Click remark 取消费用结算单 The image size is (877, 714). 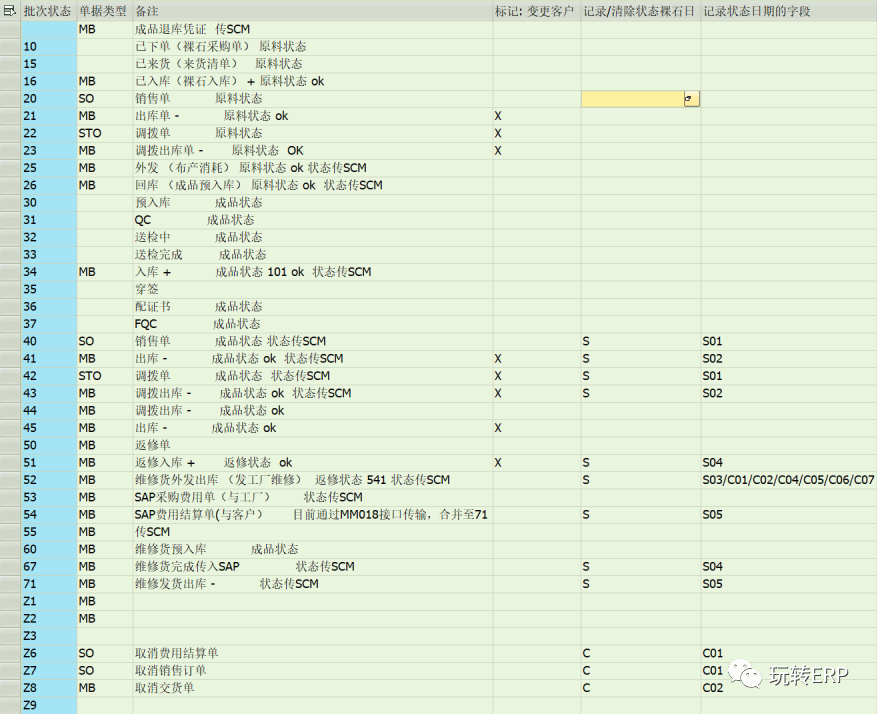pos(176,653)
